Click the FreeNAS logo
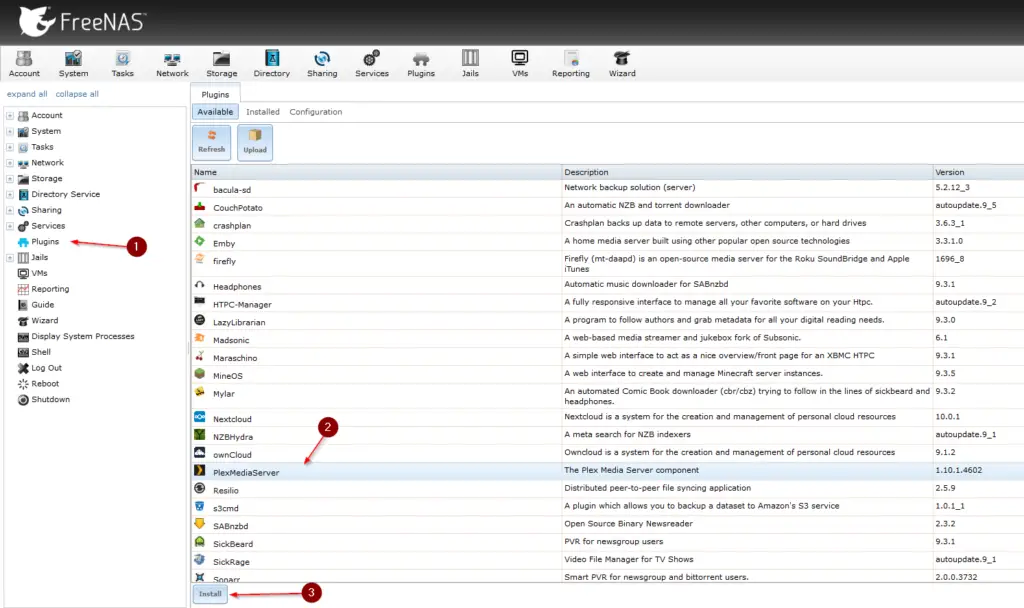The width and height of the screenshot is (1024, 608). 82,22
